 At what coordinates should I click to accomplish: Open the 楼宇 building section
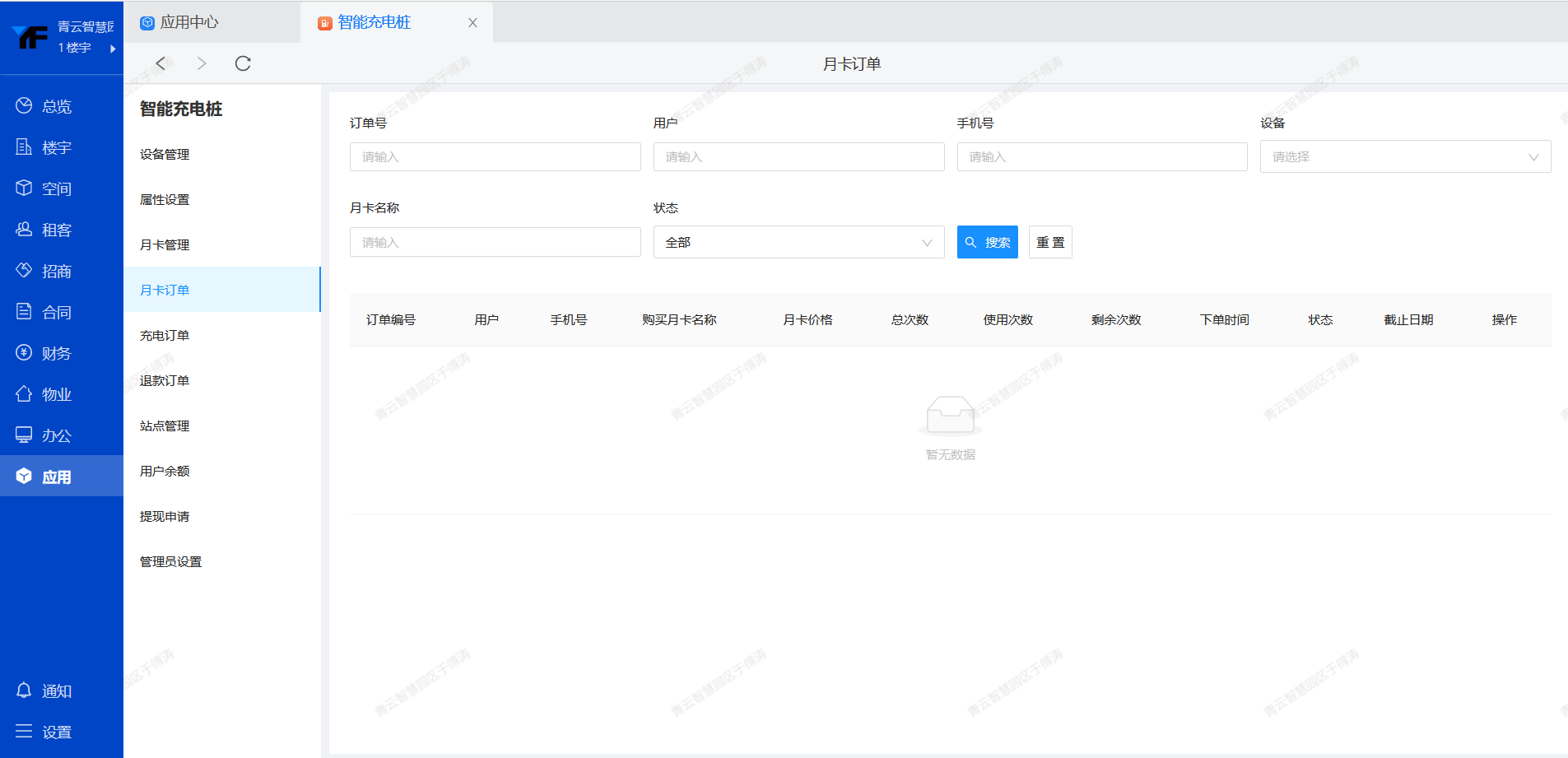pyautogui.click(x=56, y=147)
